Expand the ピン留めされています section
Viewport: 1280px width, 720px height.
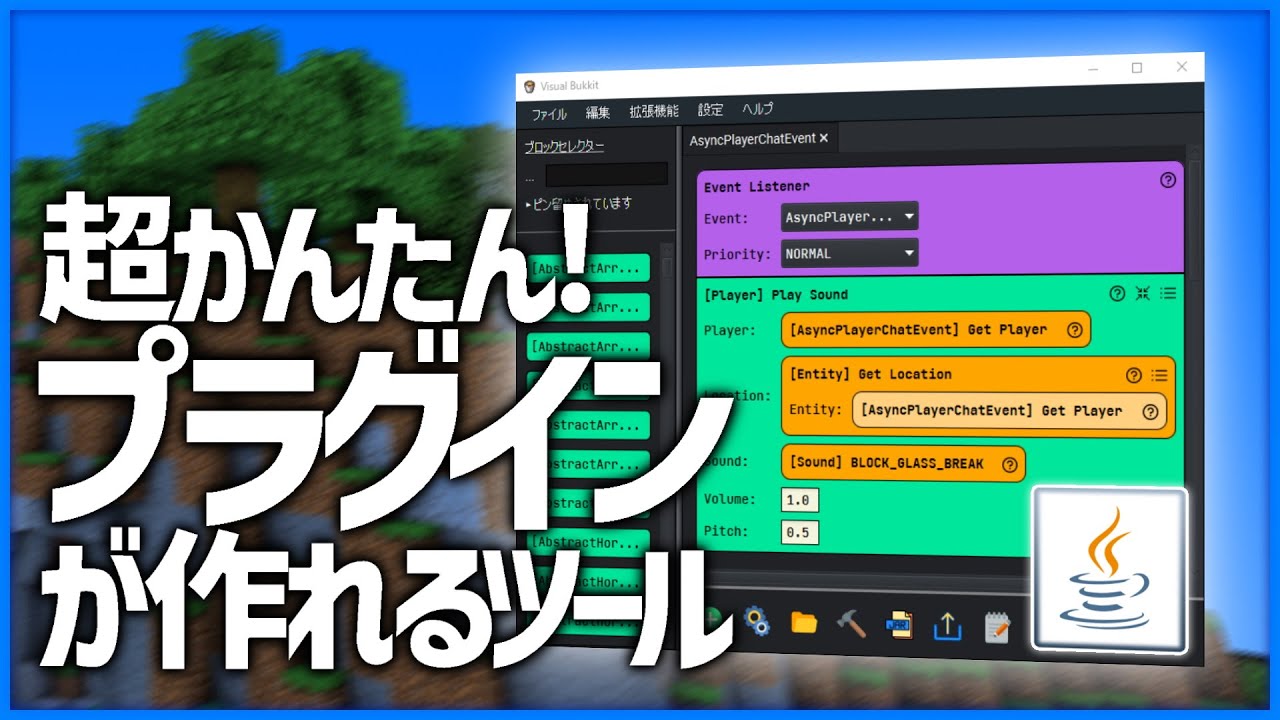579,203
